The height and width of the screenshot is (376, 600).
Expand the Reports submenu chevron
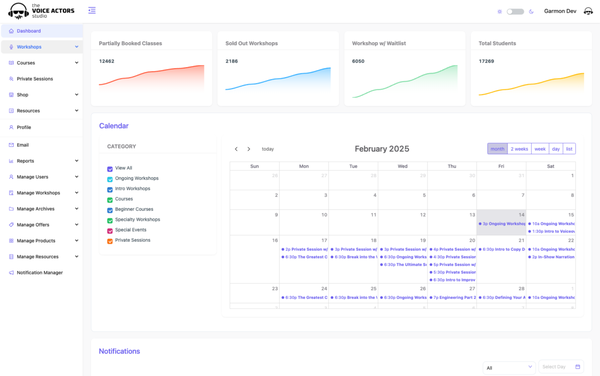pos(77,161)
